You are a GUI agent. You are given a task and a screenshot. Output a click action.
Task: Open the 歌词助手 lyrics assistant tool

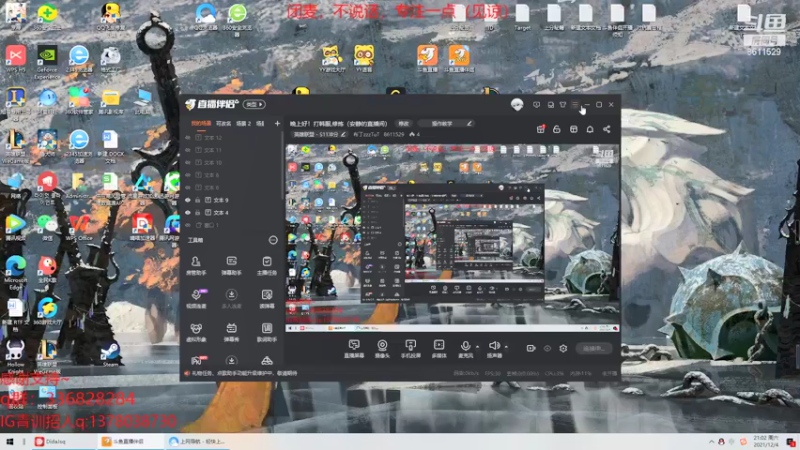pyautogui.click(x=266, y=332)
